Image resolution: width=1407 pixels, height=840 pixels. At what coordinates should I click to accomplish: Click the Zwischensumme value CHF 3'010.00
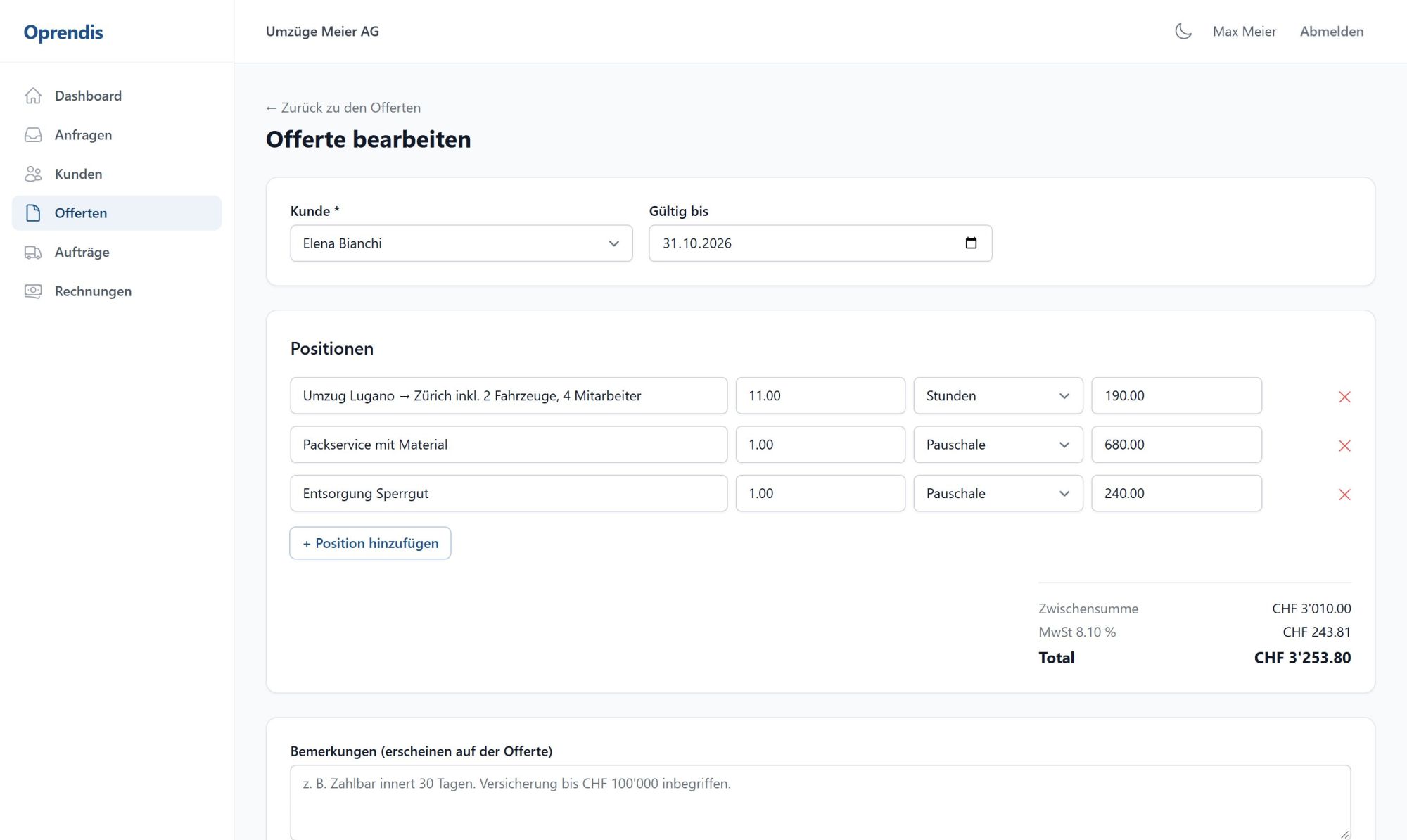(1311, 609)
